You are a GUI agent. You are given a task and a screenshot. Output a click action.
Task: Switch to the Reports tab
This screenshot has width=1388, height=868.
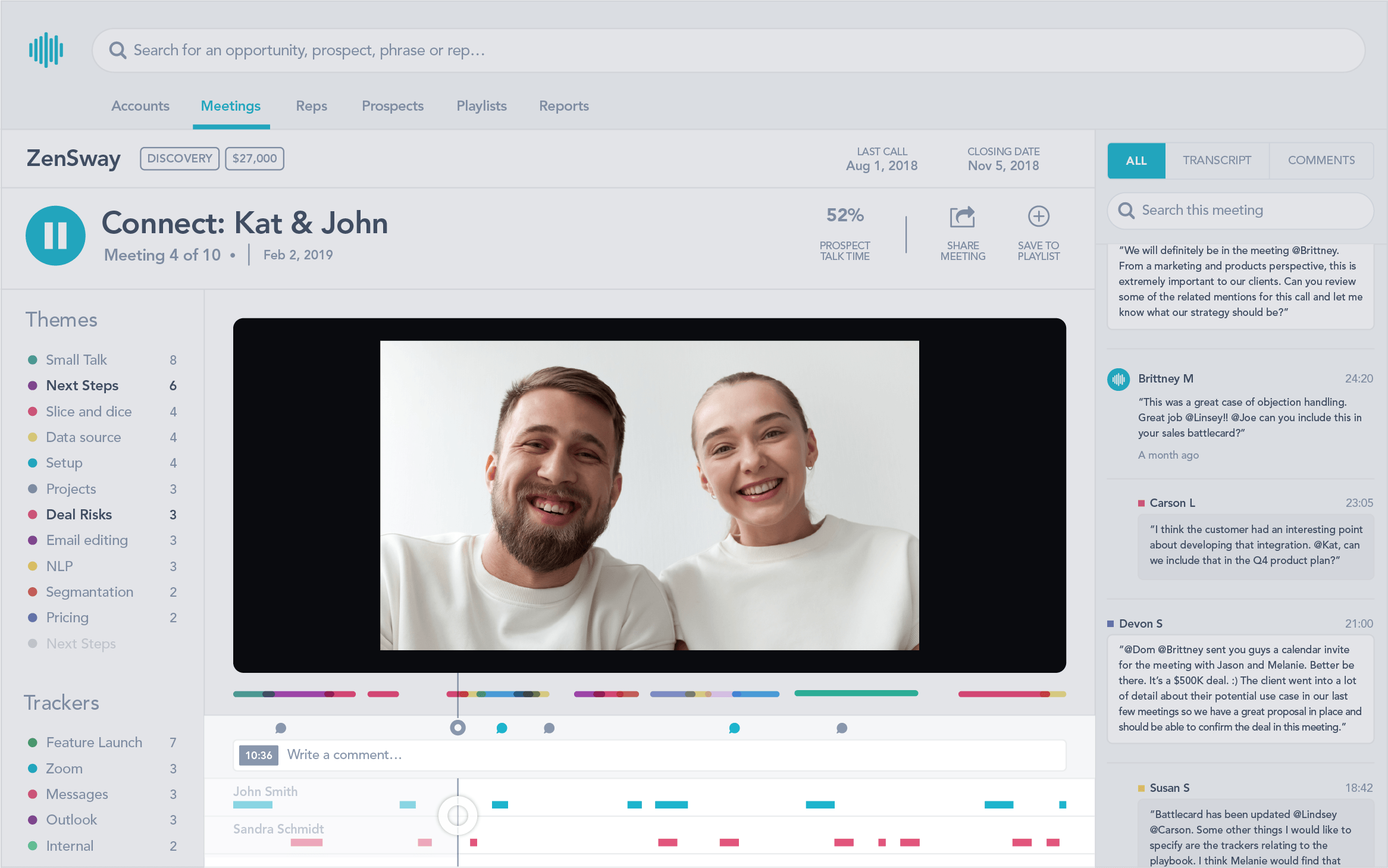coord(563,106)
